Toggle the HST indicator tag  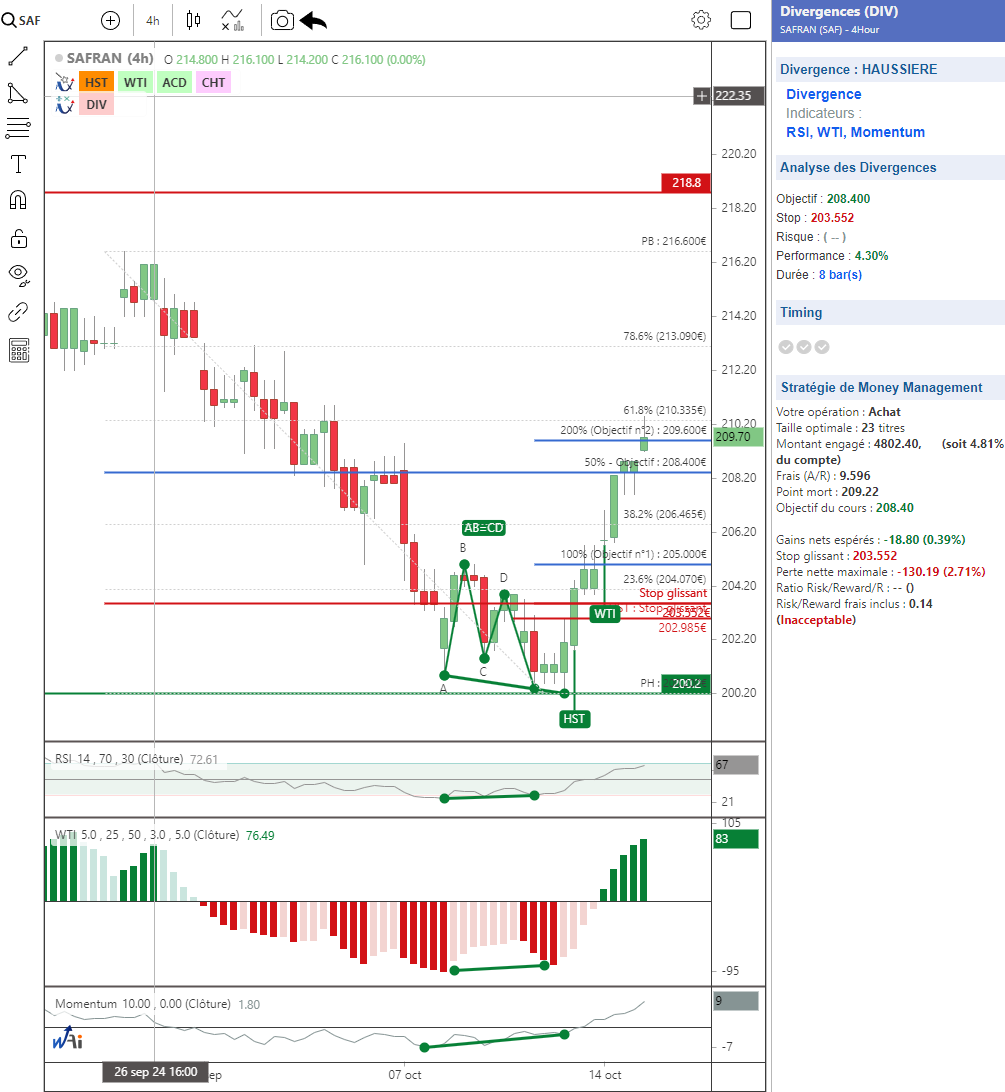point(96,83)
